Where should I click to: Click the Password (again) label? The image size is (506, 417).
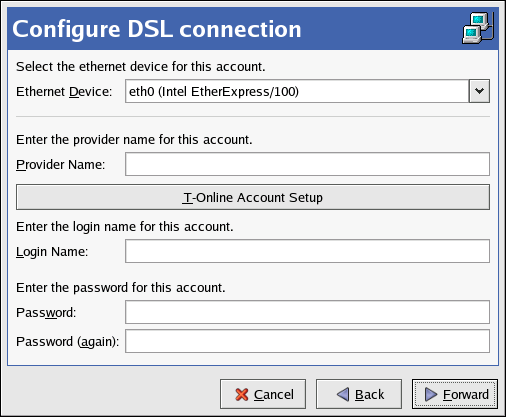[x=68, y=342]
